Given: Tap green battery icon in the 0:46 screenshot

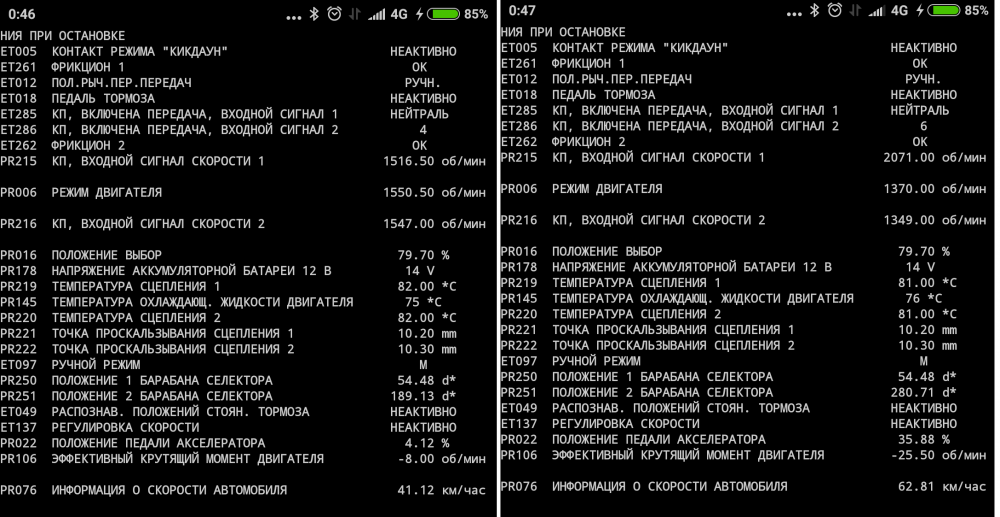Looking at the screenshot, I should 443,14.
